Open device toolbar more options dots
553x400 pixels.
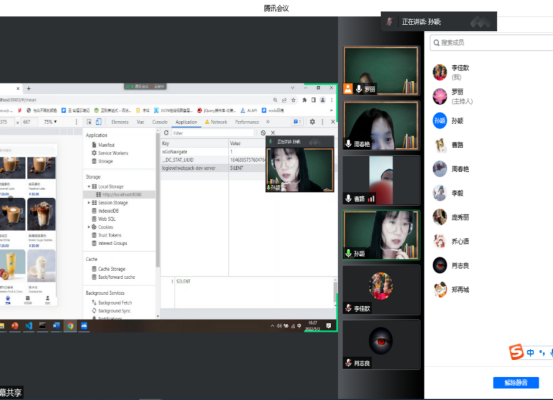77,122
